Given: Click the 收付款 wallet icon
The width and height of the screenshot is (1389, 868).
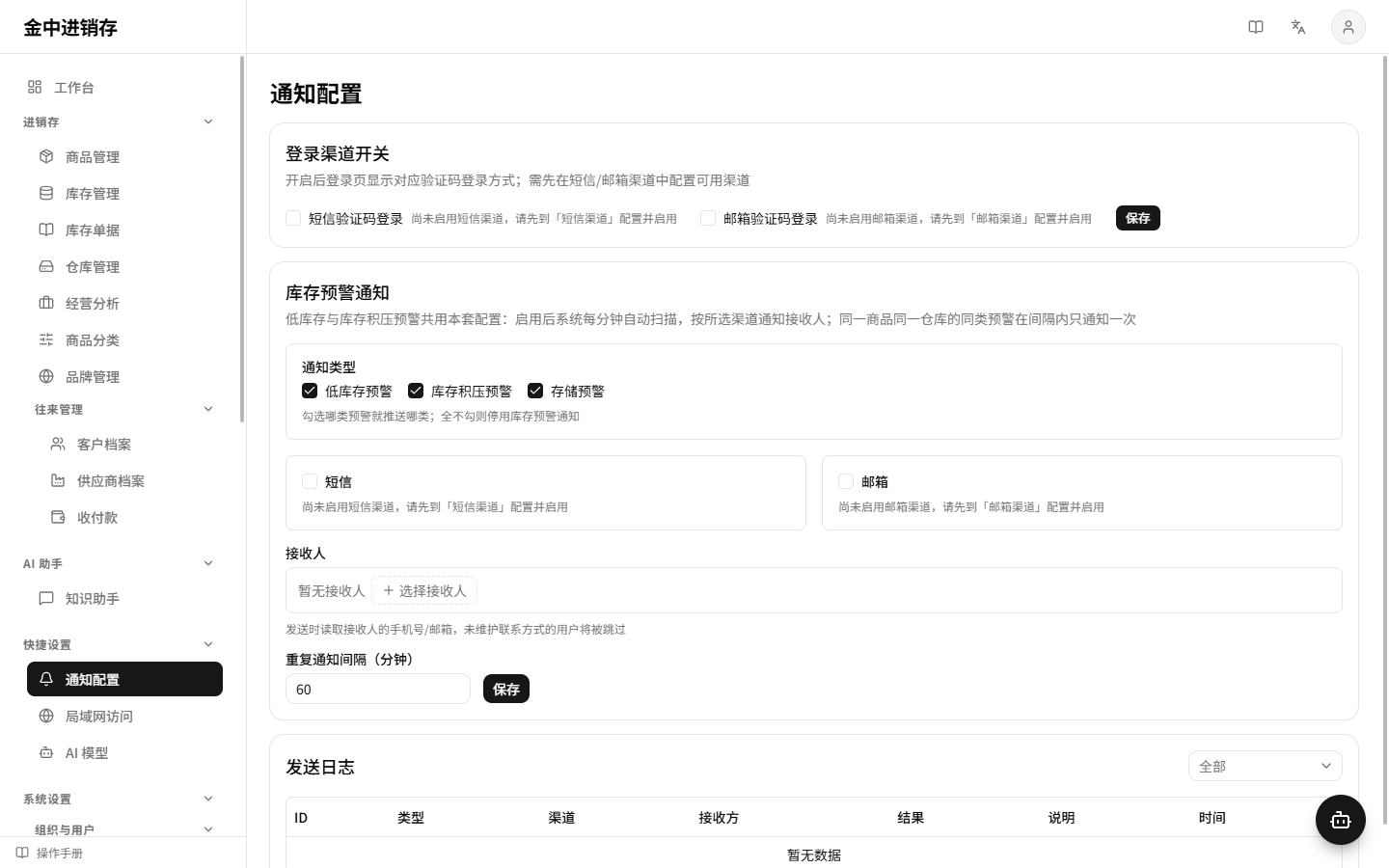Looking at the screenshot, I should (x=58, y=517).
